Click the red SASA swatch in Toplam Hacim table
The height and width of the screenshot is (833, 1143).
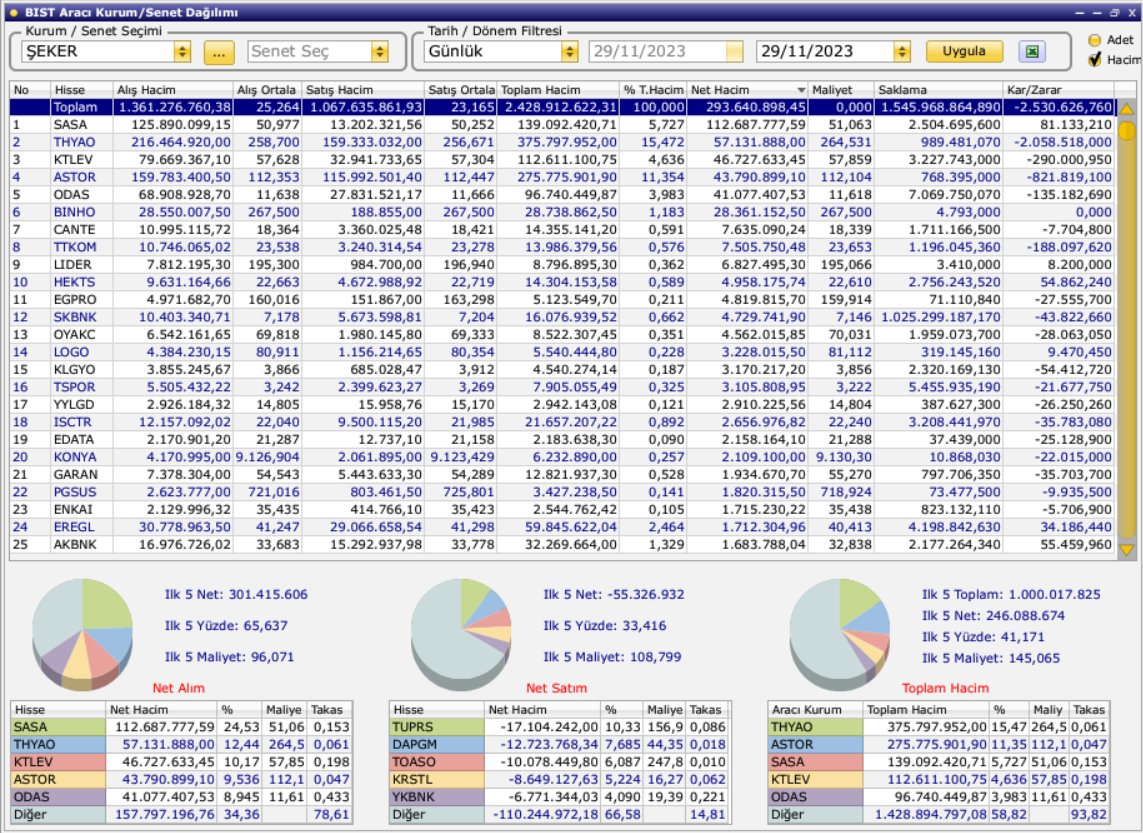[816, 762]
